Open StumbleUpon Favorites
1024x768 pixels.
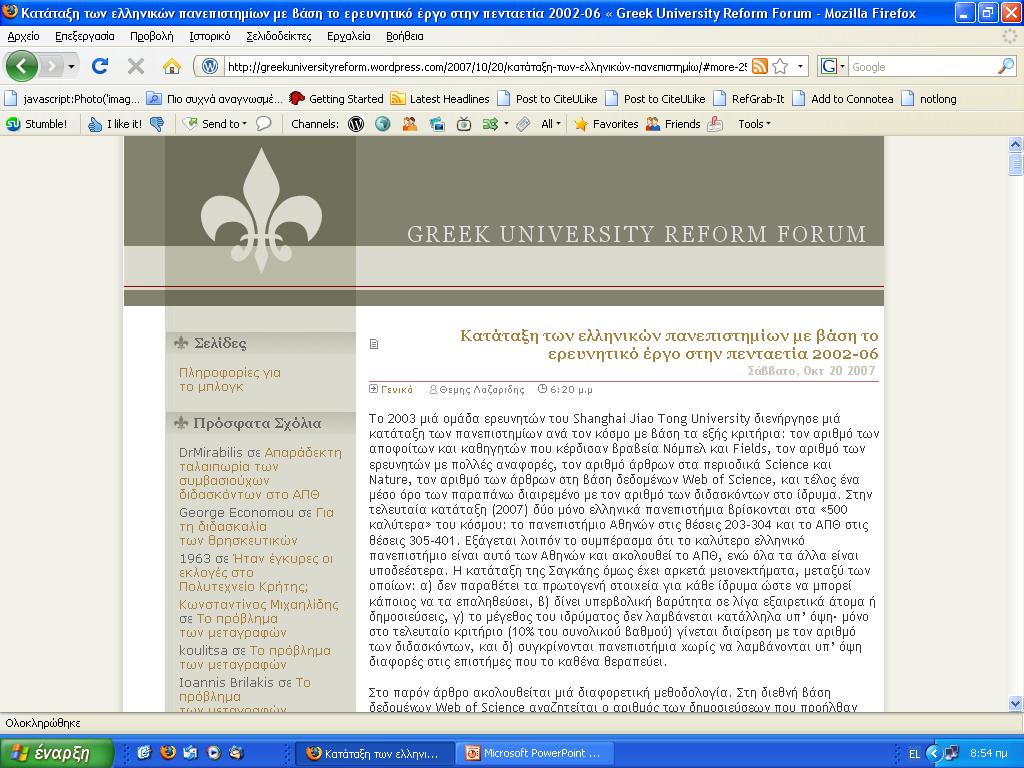(606, 124)
